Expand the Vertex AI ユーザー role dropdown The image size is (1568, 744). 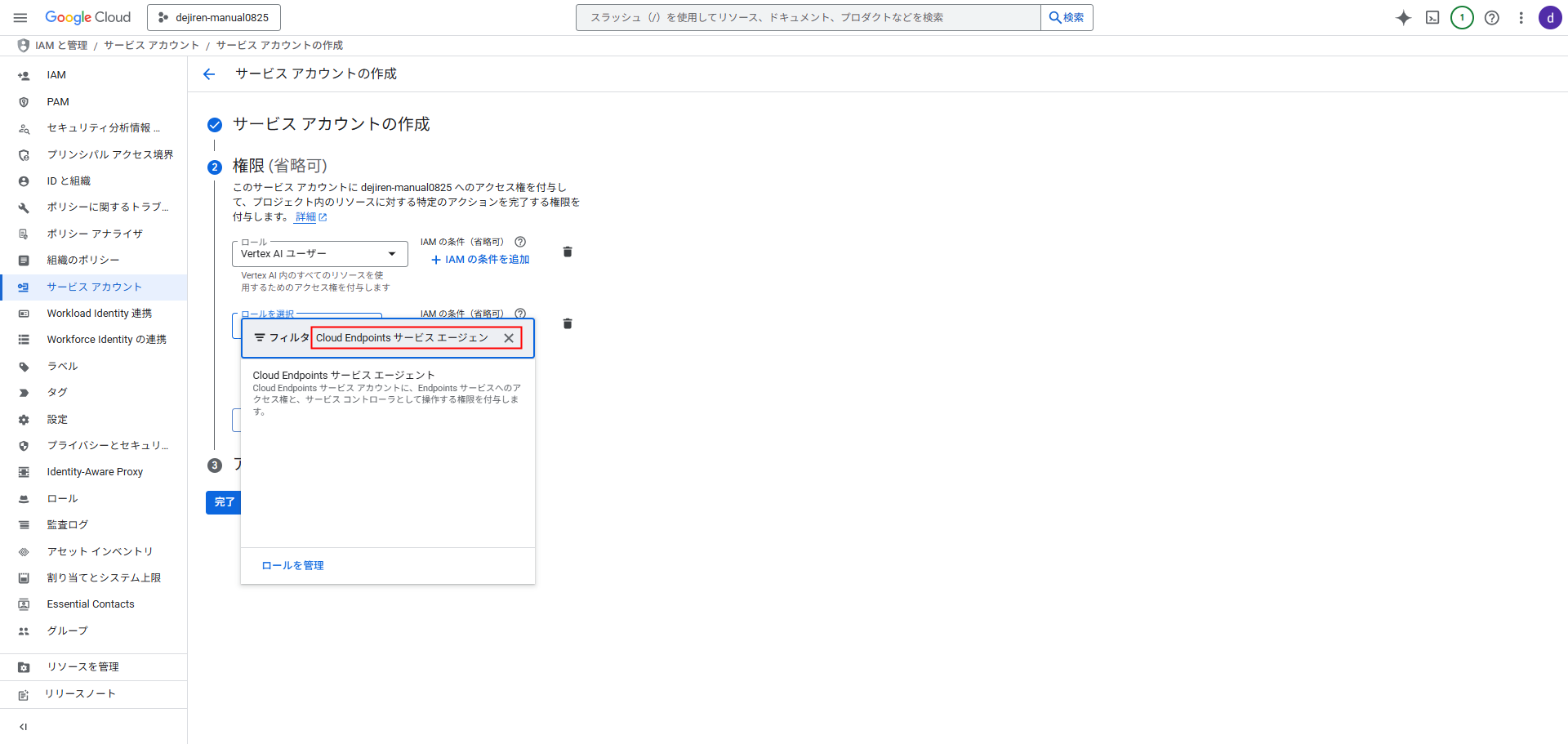[319, 254]
